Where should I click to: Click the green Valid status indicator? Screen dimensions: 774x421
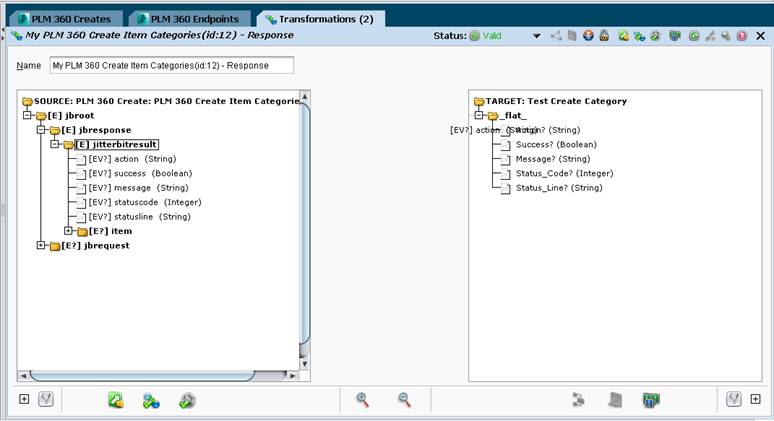point(485,36)
